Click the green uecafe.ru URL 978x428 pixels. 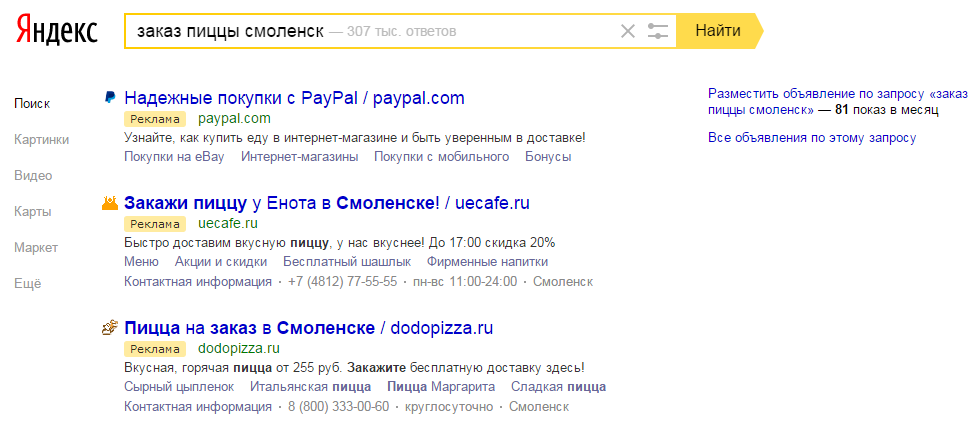tap(228, 223)
